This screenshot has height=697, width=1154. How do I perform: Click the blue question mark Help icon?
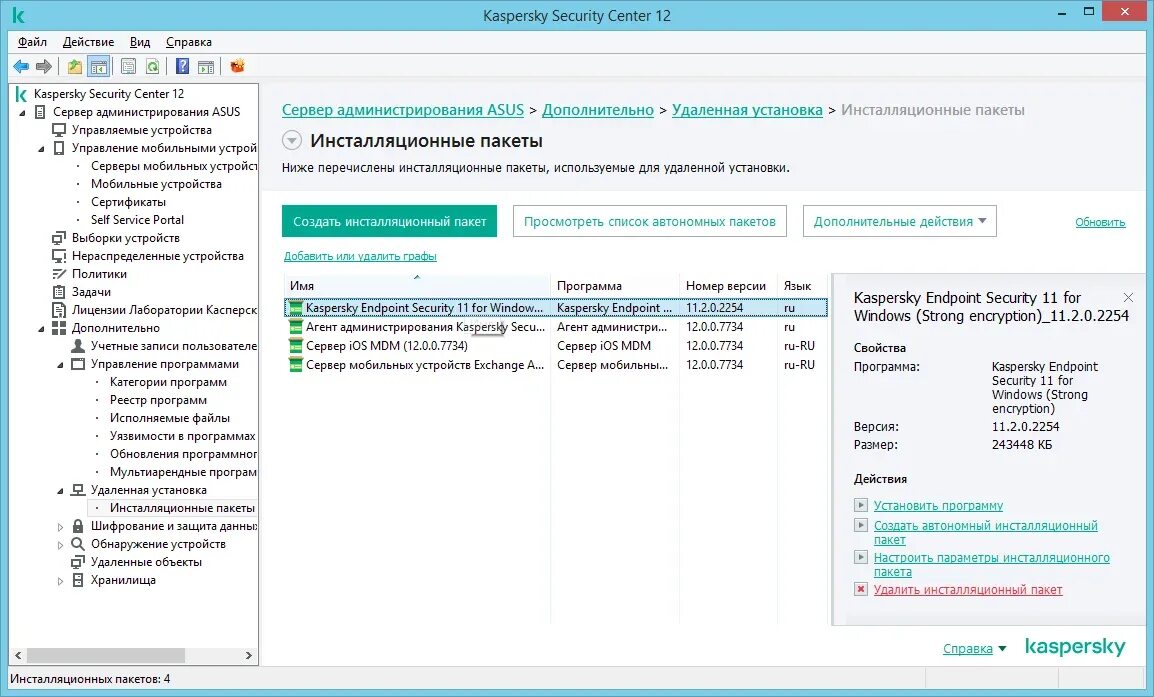(x=183, y=67)
